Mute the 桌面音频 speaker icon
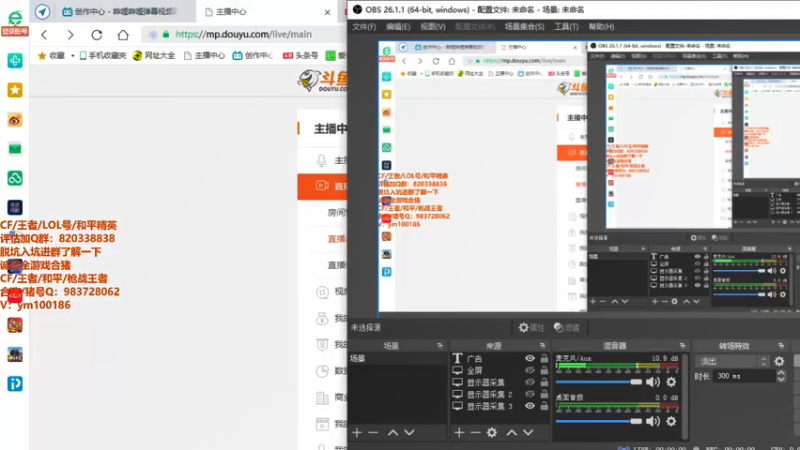Viewport: 800px width, 450px height. (x=653, y=421)
